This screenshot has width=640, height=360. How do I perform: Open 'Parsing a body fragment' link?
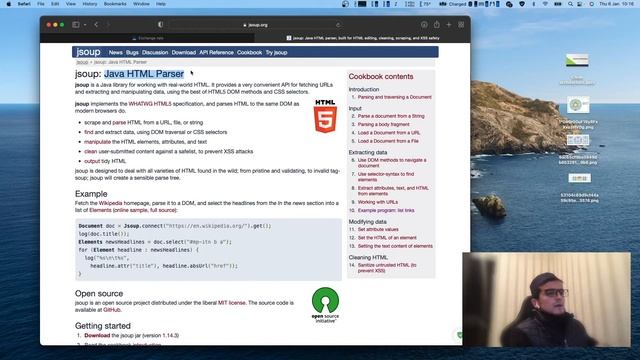384,124
